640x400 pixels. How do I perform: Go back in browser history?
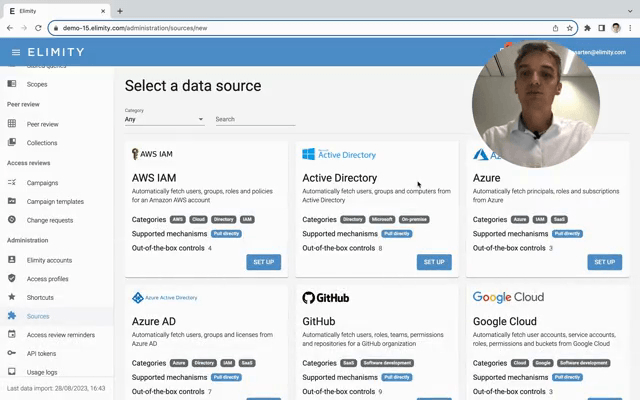pyautogui.click(x=10, y=28)
